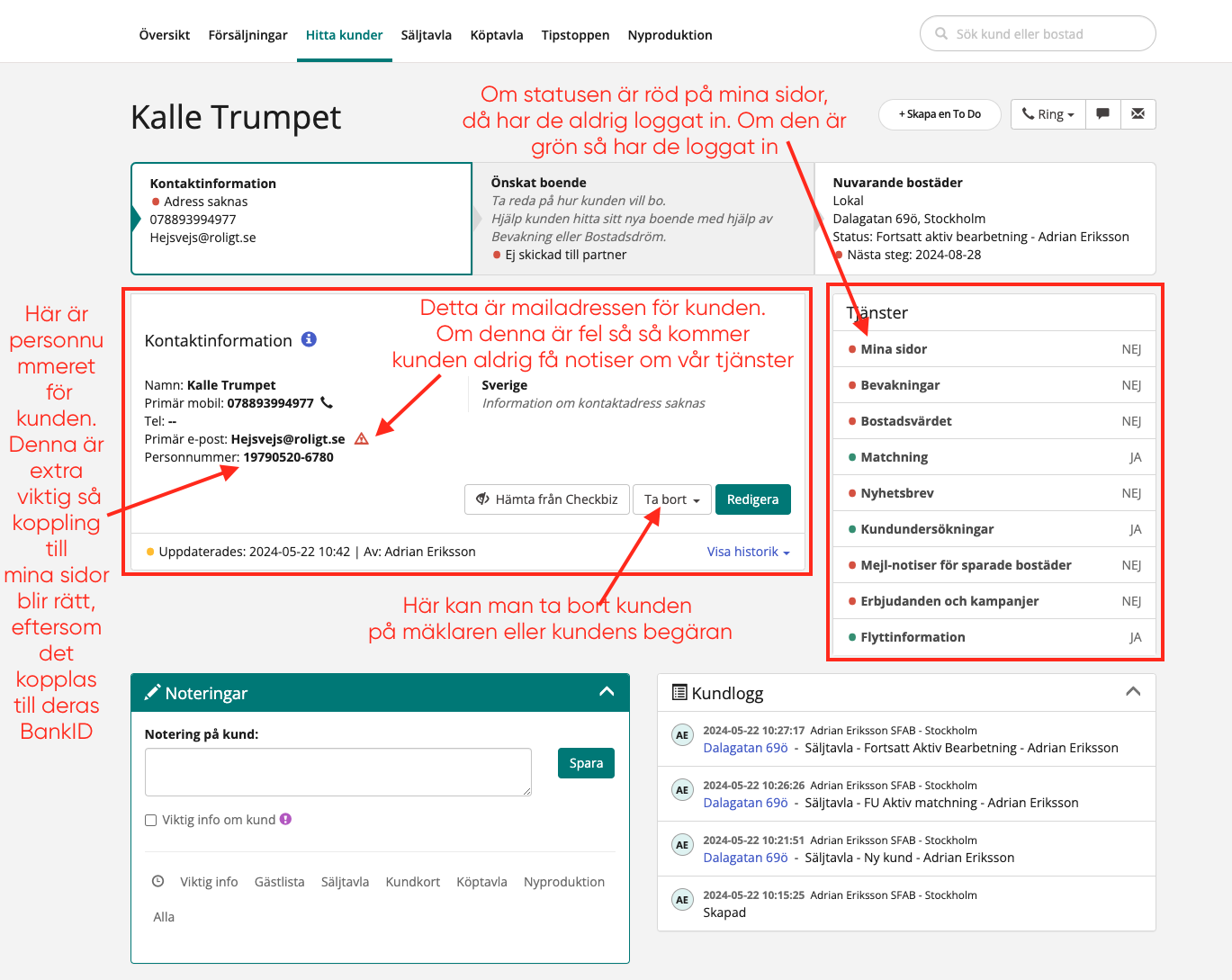
Task: Expand Visa historik
Action: pos(748,552)
